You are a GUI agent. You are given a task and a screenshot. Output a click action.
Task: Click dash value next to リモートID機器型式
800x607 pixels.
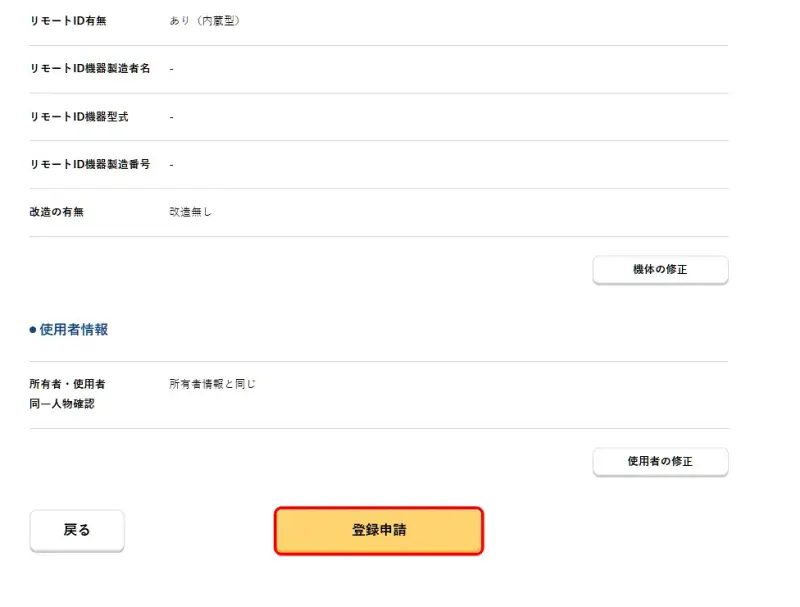click(x=172, y=116)
